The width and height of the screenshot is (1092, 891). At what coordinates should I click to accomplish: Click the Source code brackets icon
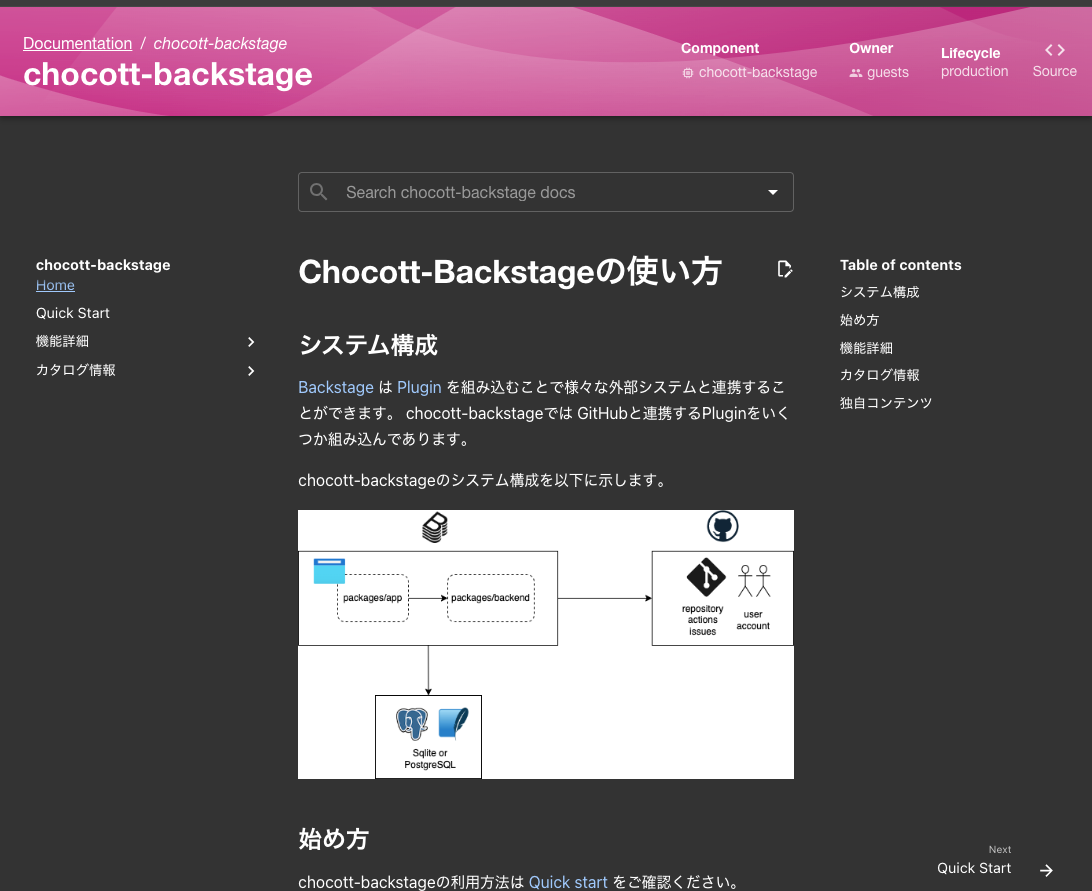[x=1054, y=50]
